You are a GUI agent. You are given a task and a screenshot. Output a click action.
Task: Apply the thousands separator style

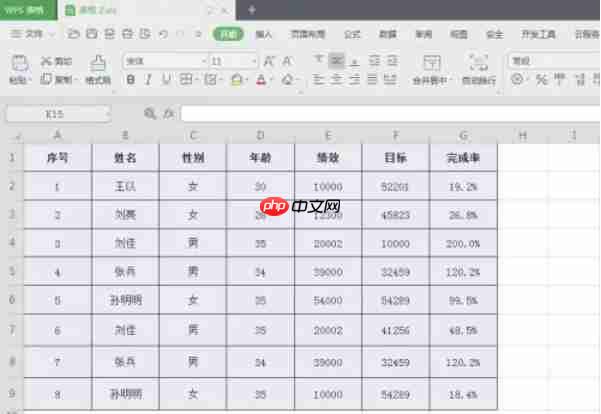[x=560, y=79]
